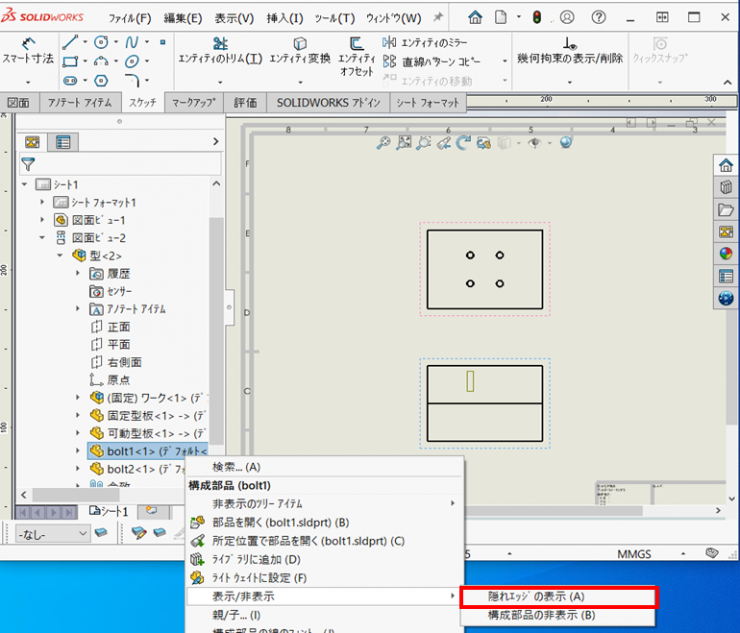740x633 pixels.
Task: Open the line tool dropdown arrow
Action: pyautogui.click(x=85, y=42)
